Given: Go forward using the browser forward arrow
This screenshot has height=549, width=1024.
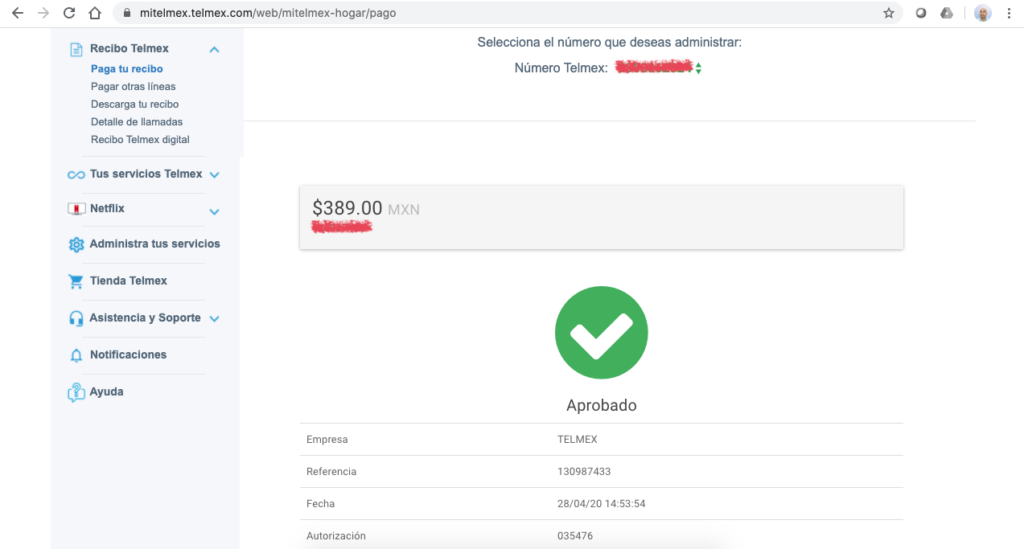Looking at the screenshot, I should coord(43,13).
